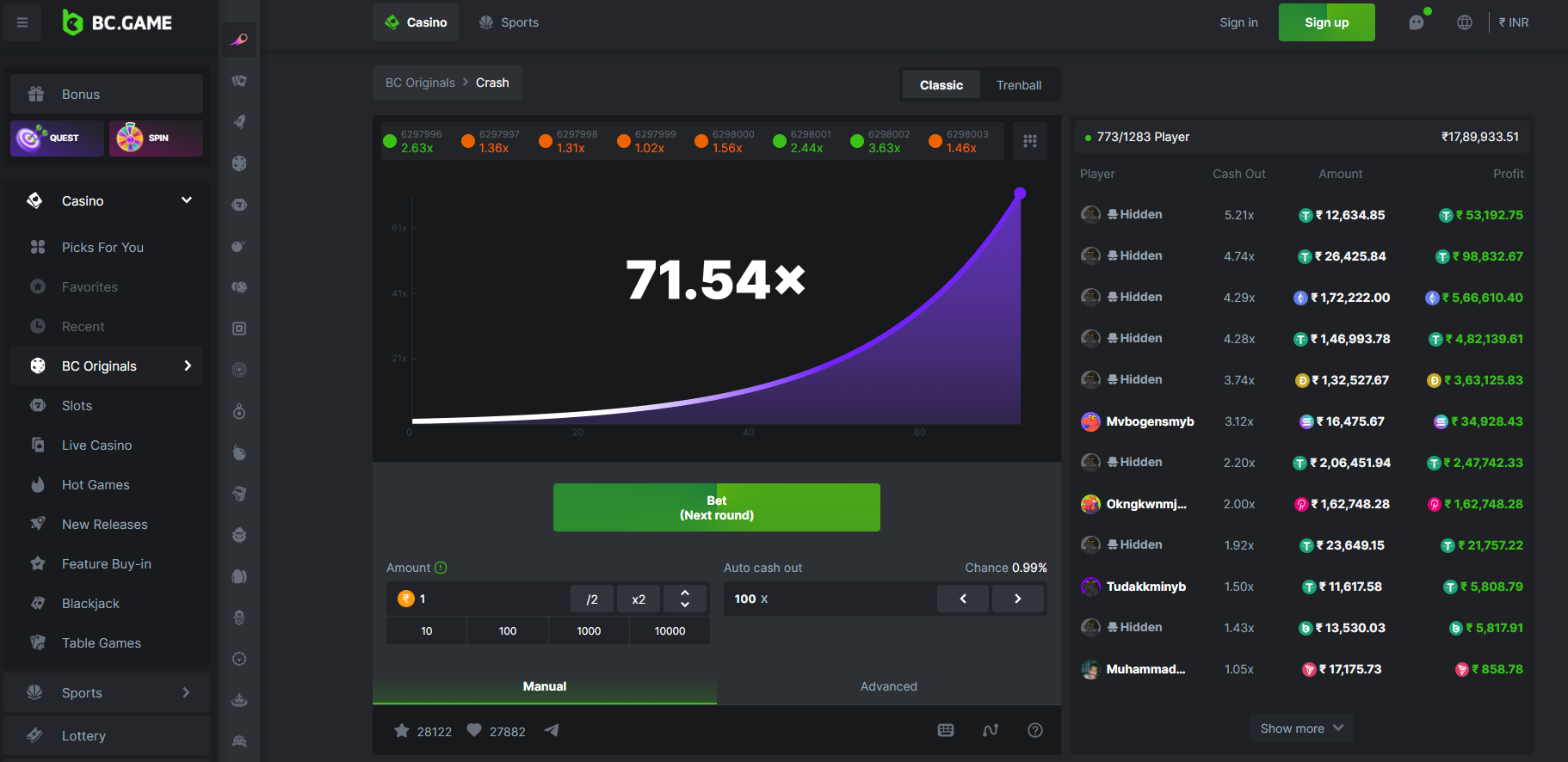Expand BC Originals submenu
This screenshot has height=762, width=1568.
[x=188, y=366]
